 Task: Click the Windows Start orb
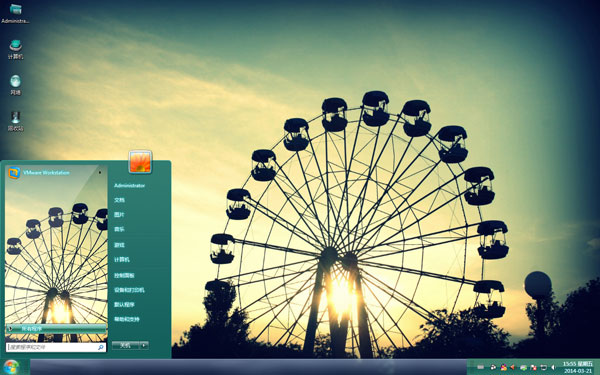[11, 367]
